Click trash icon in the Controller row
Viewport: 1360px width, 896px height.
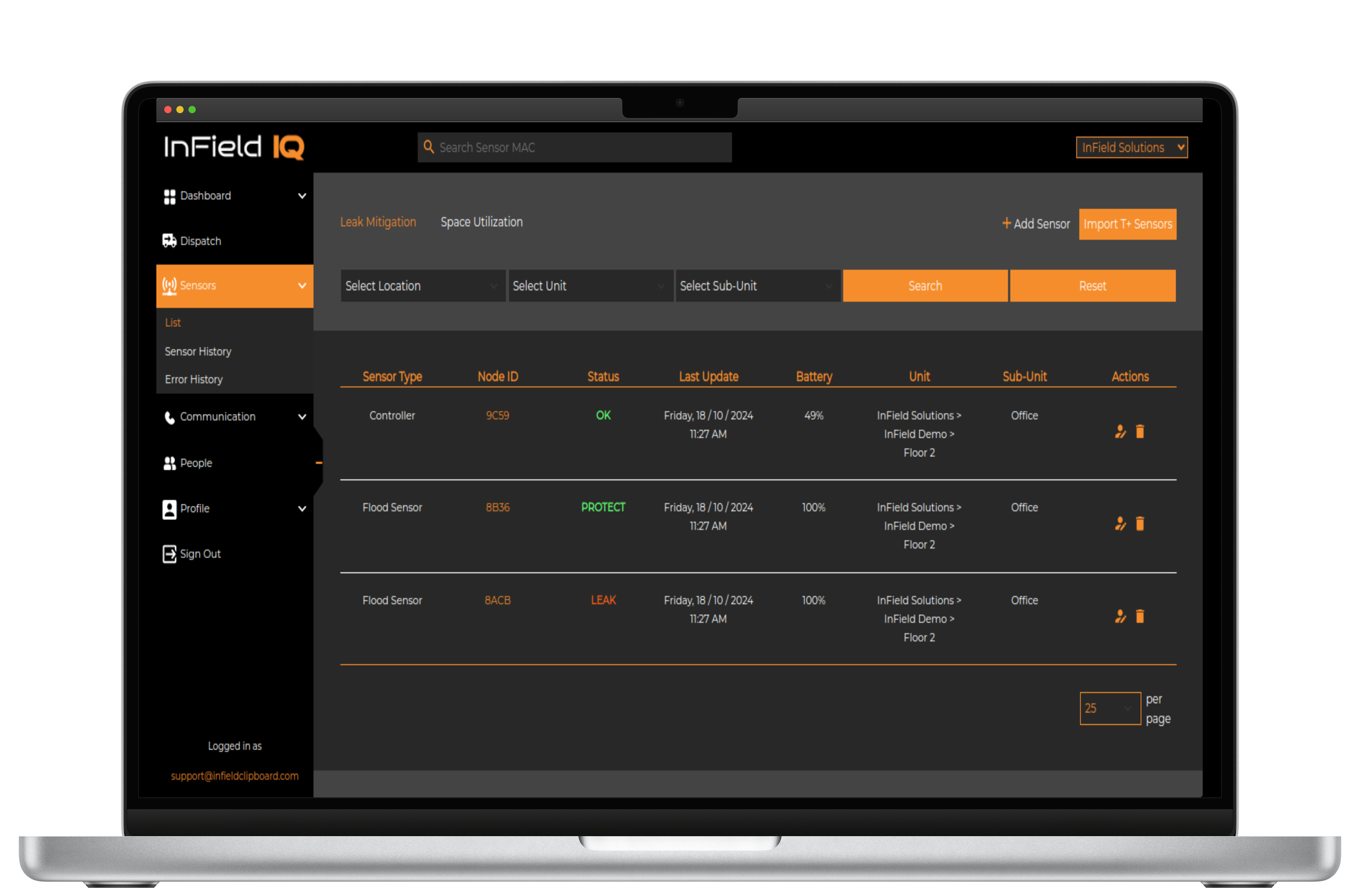(1139, 431)
